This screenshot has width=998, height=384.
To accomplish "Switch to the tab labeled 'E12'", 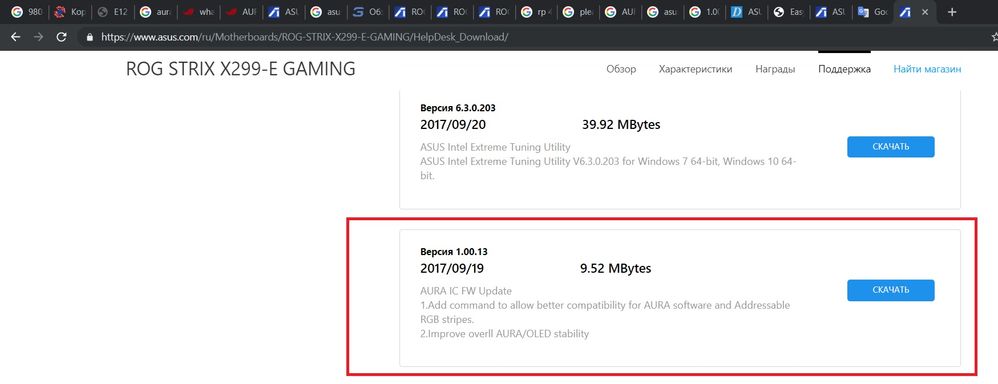I will [112, 12].
